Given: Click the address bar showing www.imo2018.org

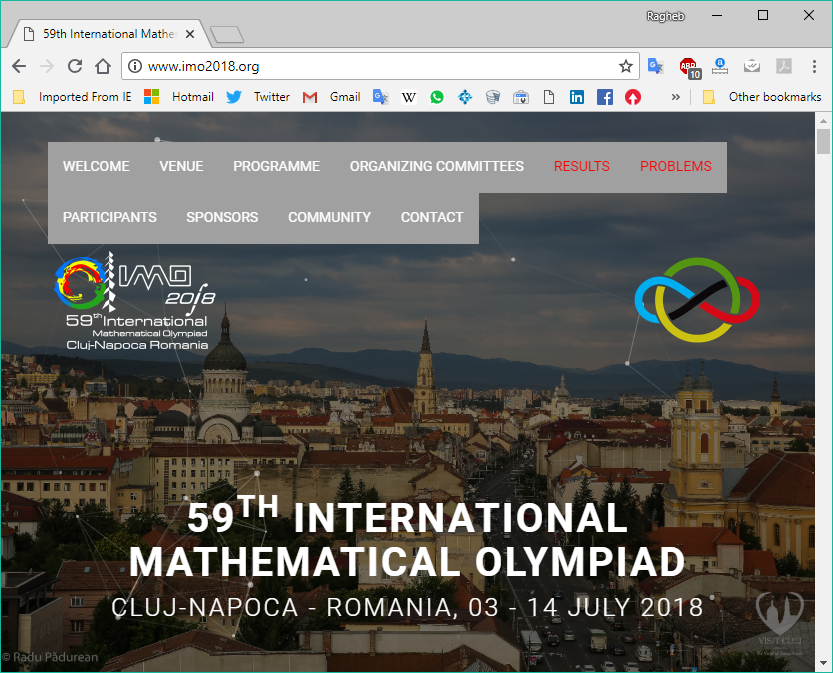Looking at the screenshot, I should [380, 67].
